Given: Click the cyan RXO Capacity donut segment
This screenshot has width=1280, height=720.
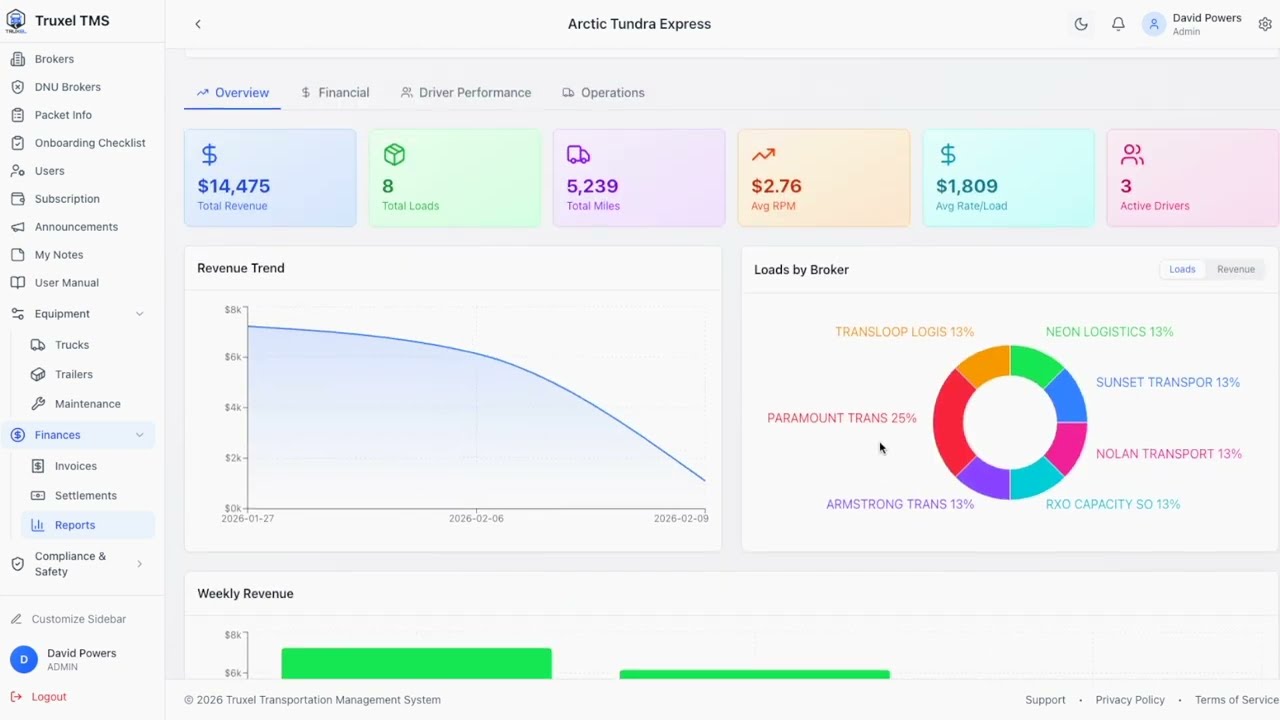Looking at the screenshot, I should (1034, 481).
